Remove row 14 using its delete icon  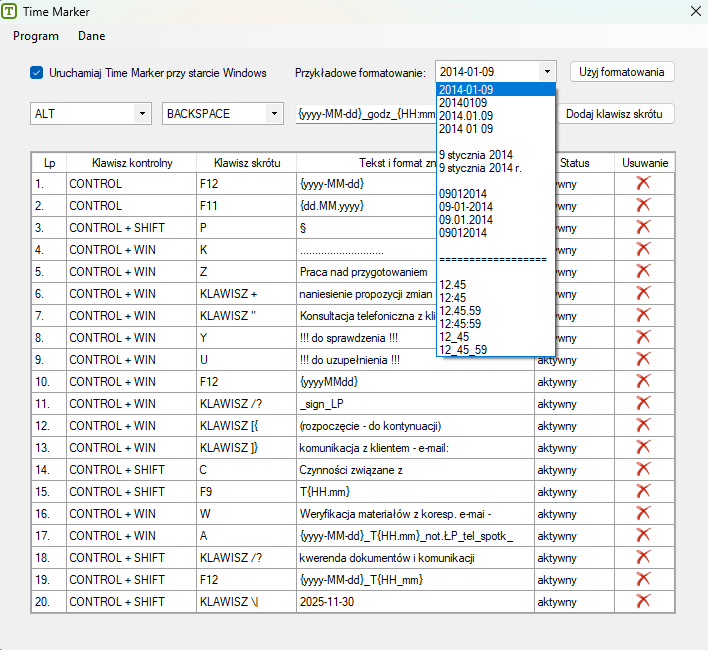point(643,469)
